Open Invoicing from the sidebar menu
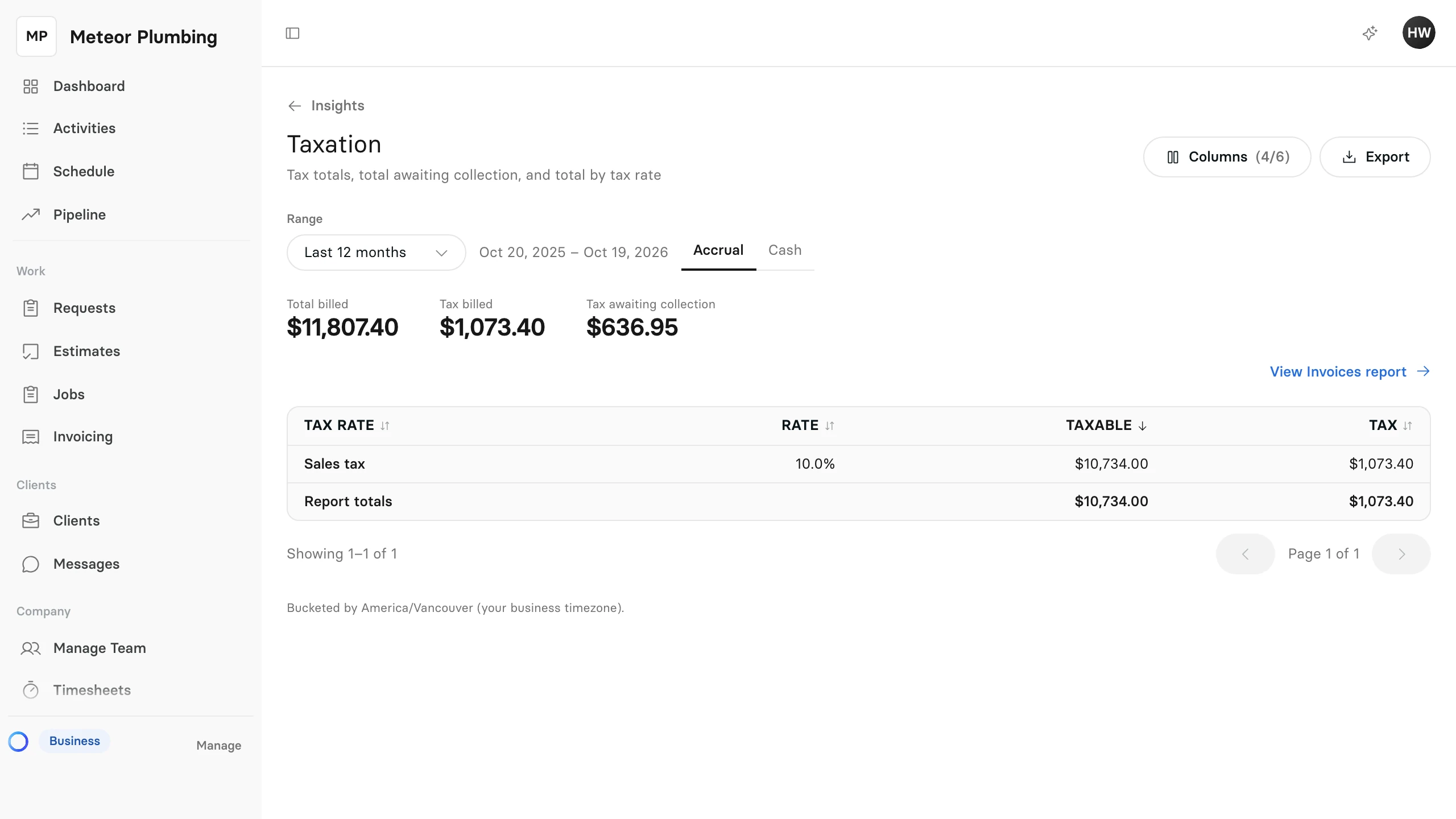The image size is (1456, 819). pos(131,437)
